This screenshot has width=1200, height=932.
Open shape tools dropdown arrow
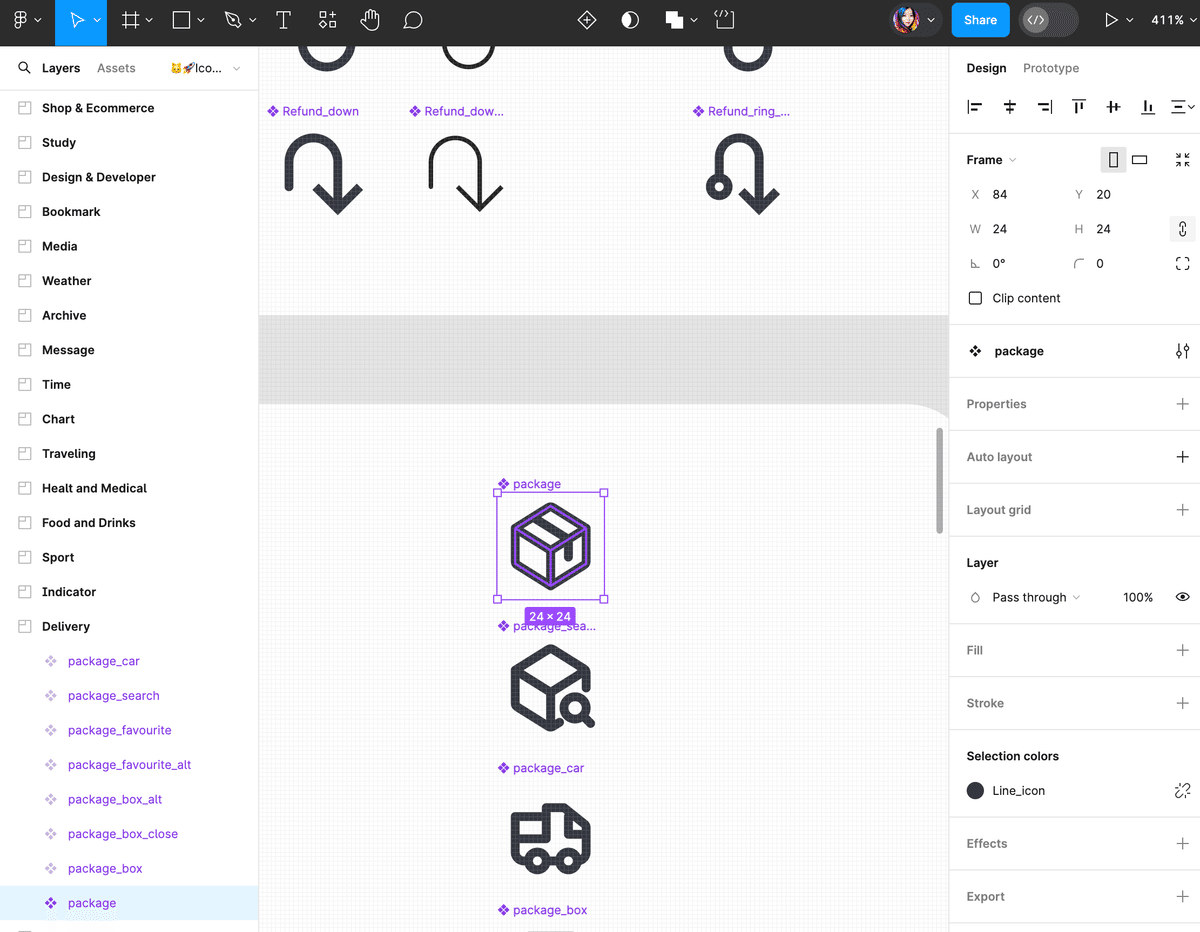201,21
